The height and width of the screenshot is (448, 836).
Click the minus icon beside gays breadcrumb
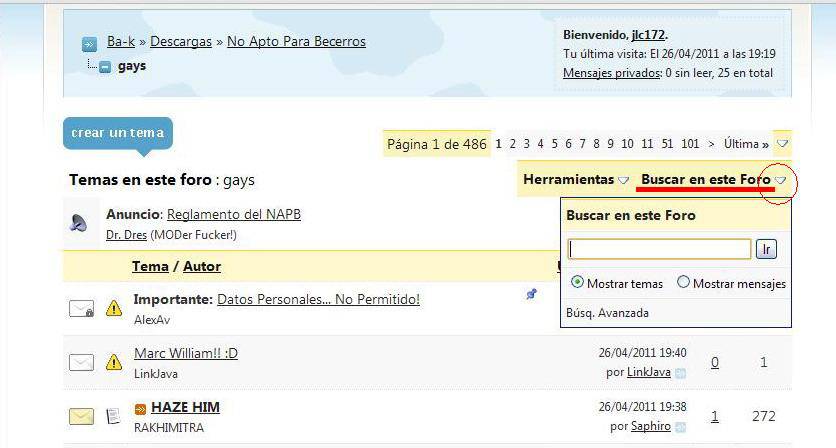pos(105,67)
